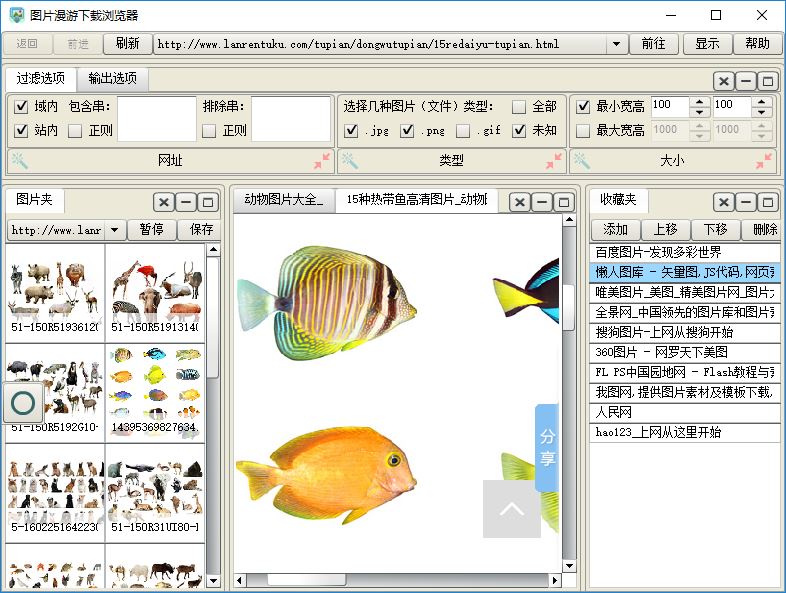Click the wand icon in 大小 filter bar
This screenshot has width=786, height=593.
pos(581,161)
